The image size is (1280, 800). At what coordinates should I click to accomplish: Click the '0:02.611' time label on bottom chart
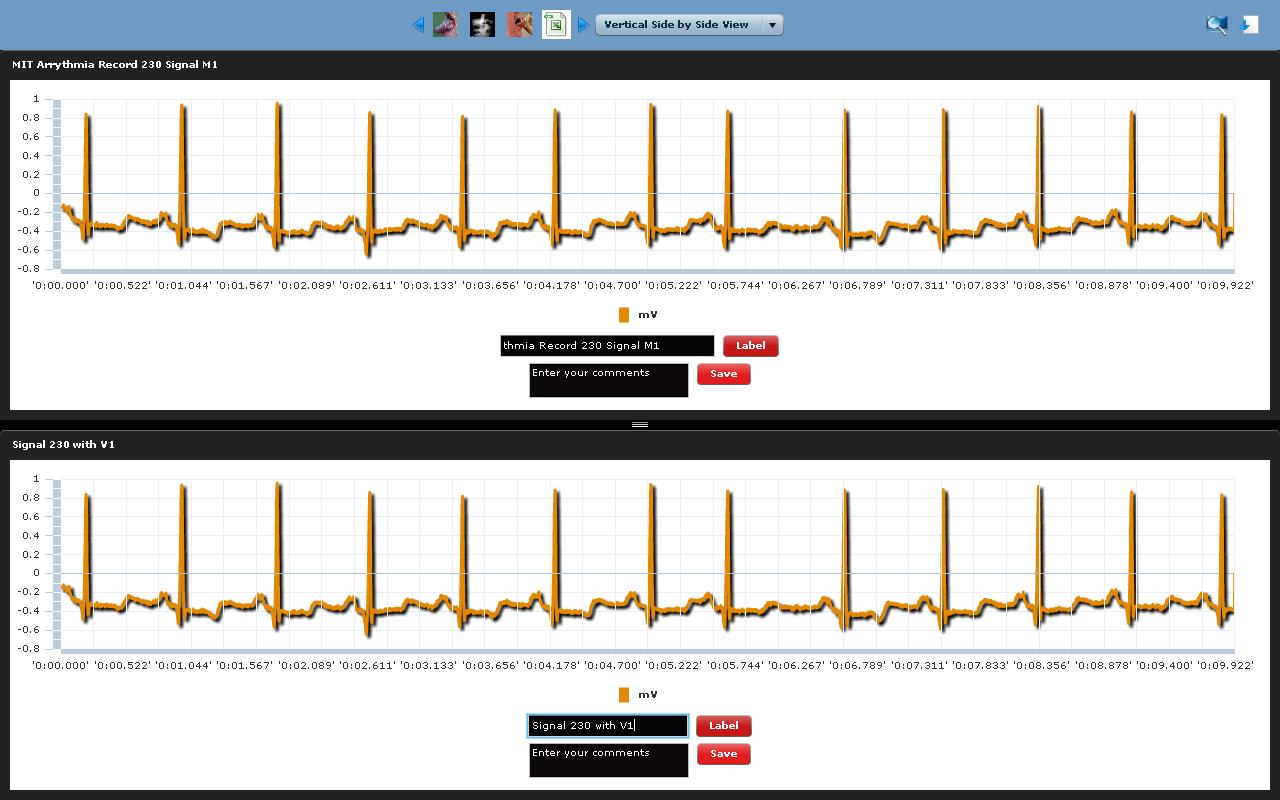[x=368, y=666]
